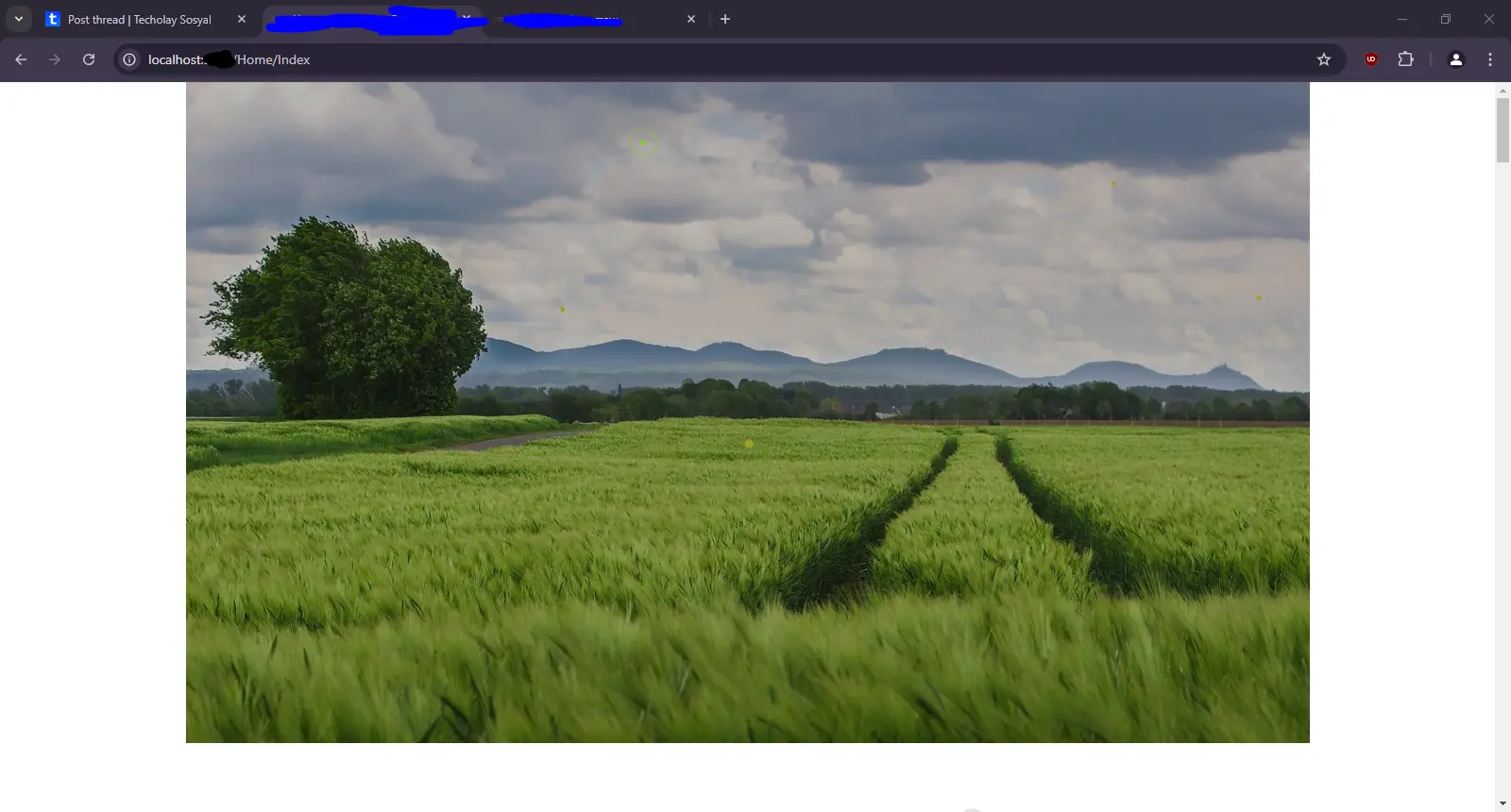Open the tab search dropdown arrow
Viewport: 1511px width, 812px height.
pos(18,19)
